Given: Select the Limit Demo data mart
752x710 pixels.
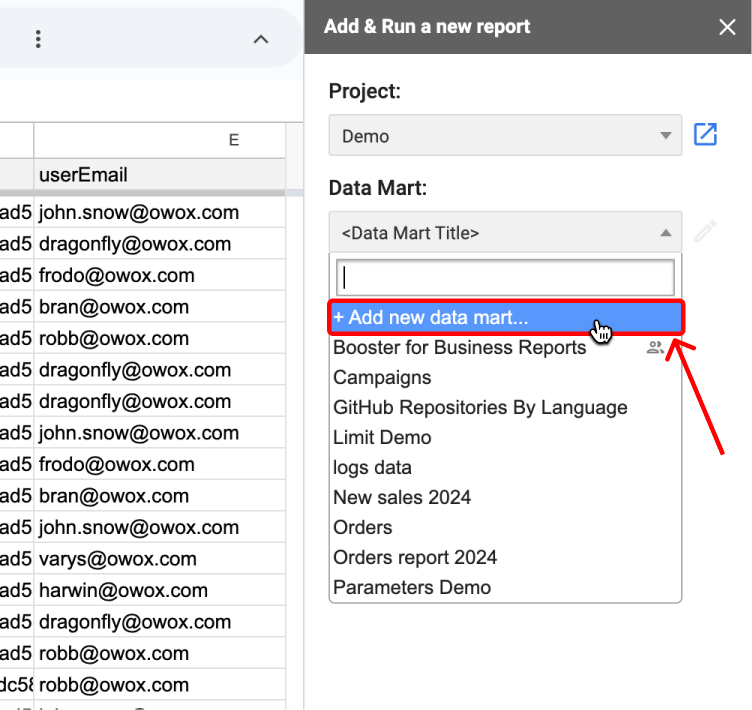Looking at the screenshot, I should point(506,438).
